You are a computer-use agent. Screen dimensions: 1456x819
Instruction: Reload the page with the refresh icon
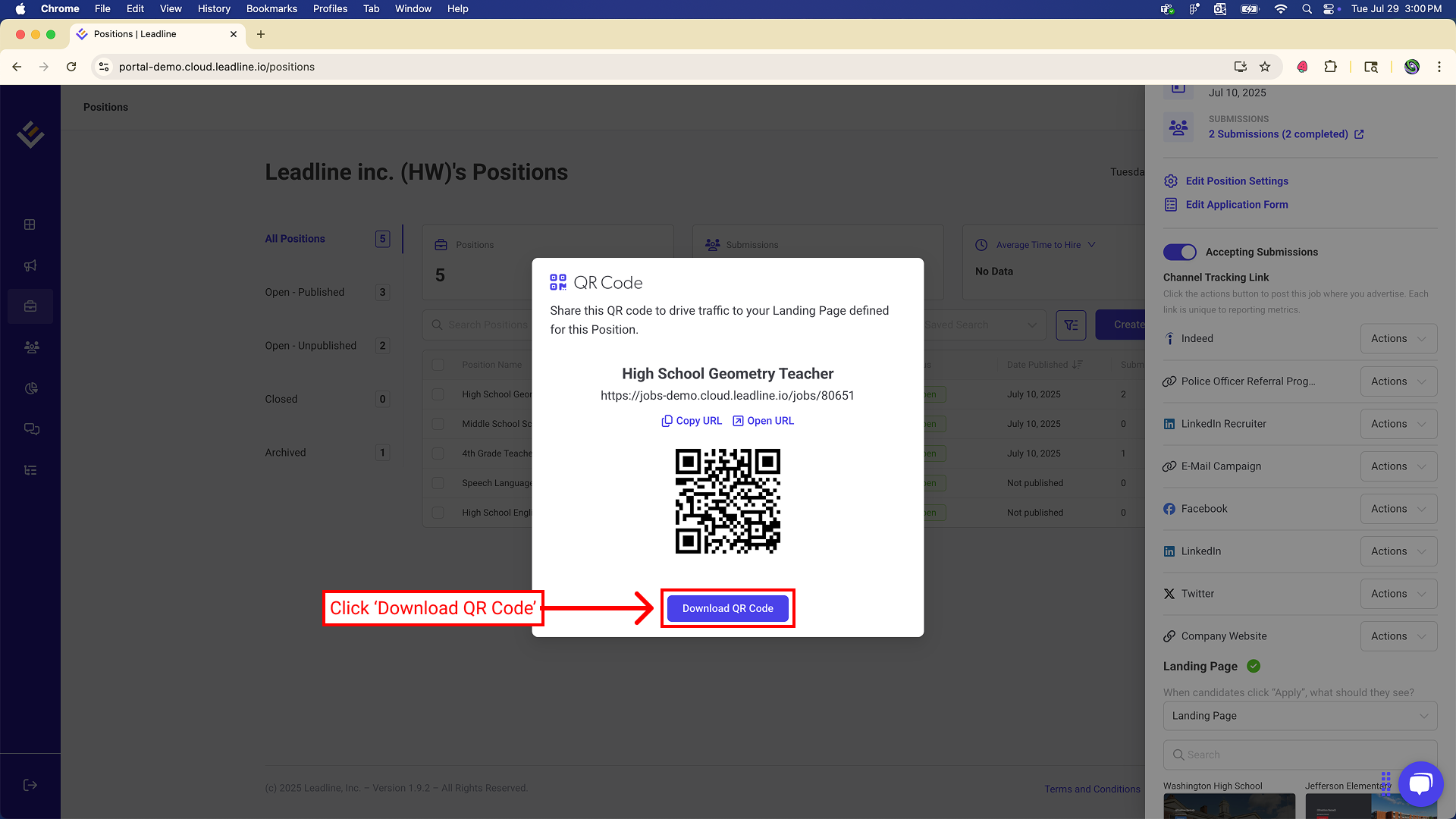(x=71, y=67)
